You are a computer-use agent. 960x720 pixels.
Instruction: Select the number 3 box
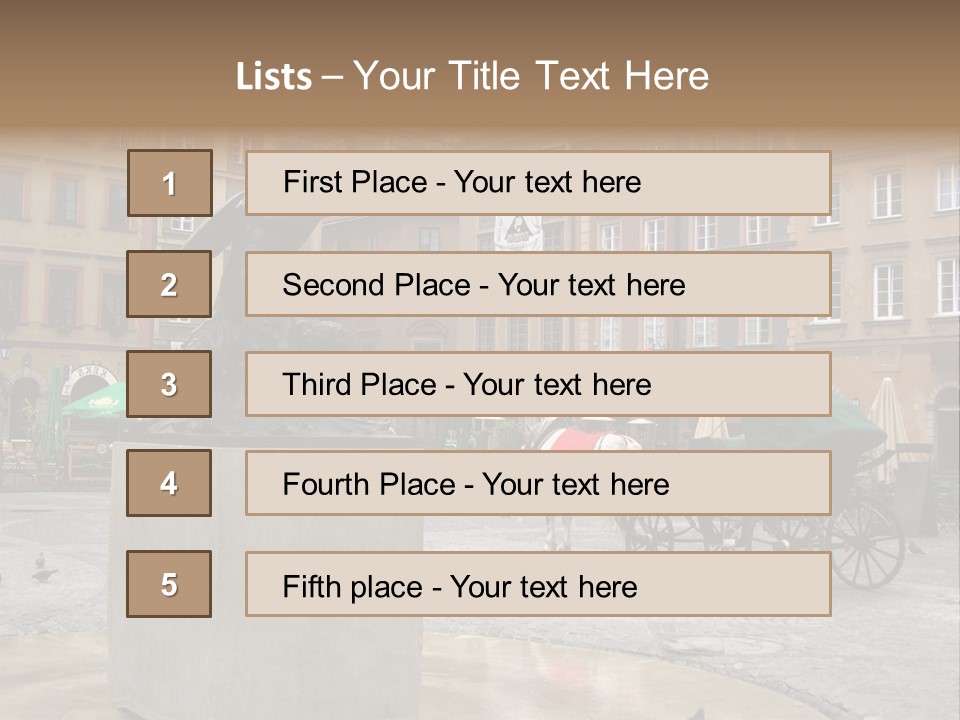pyautogui.click(x=169, y=384)
